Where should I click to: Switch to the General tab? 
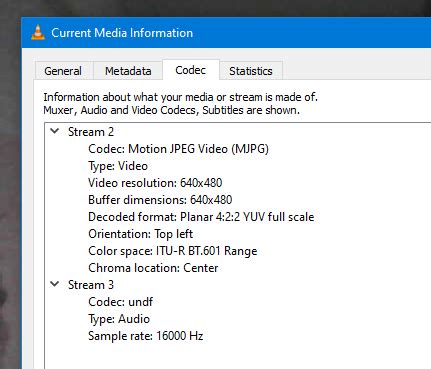(x=63, y=71)
